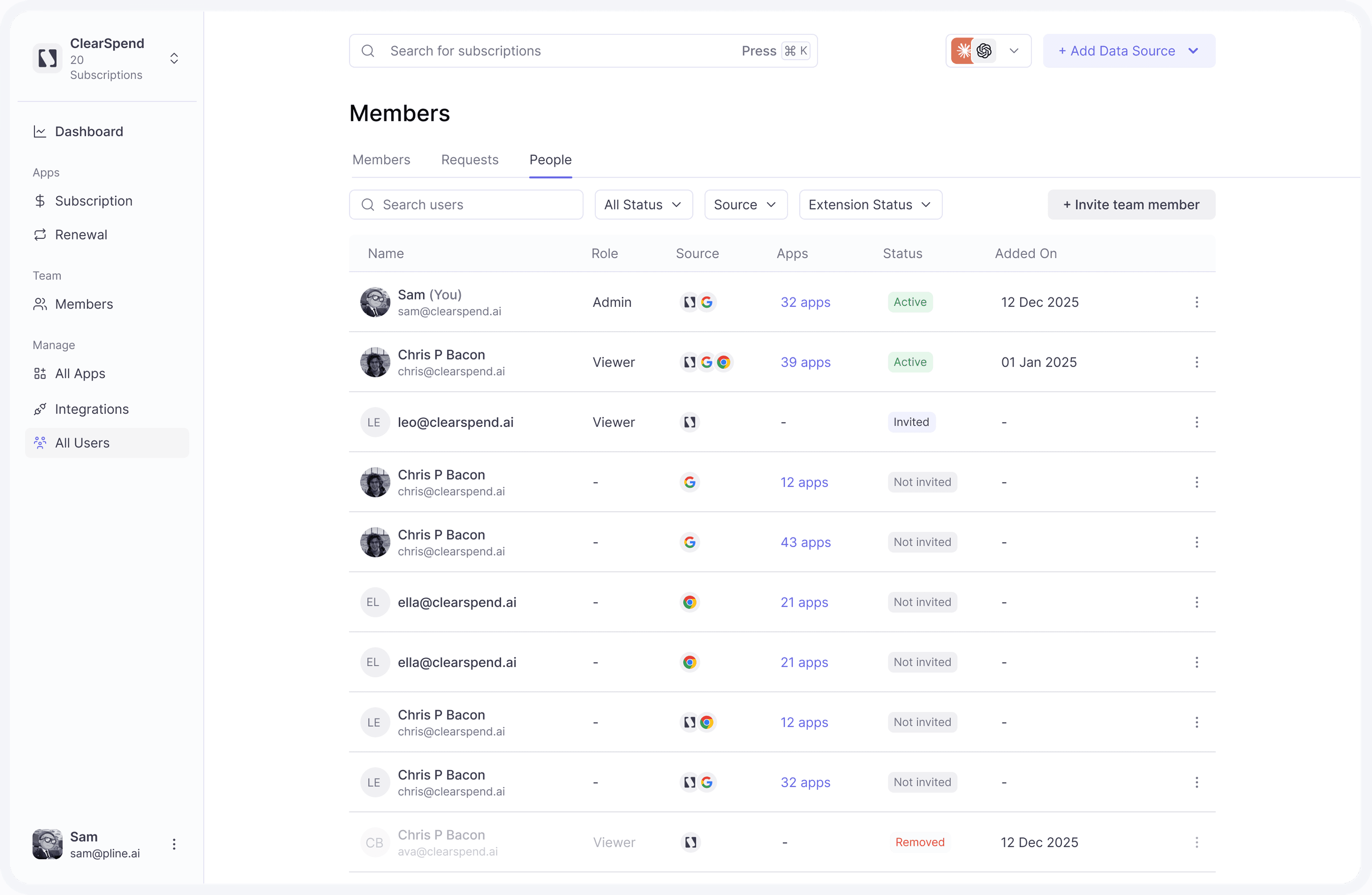Click the Added On column header
This screenshot has height=895, width=1372.
[1025, 254]
